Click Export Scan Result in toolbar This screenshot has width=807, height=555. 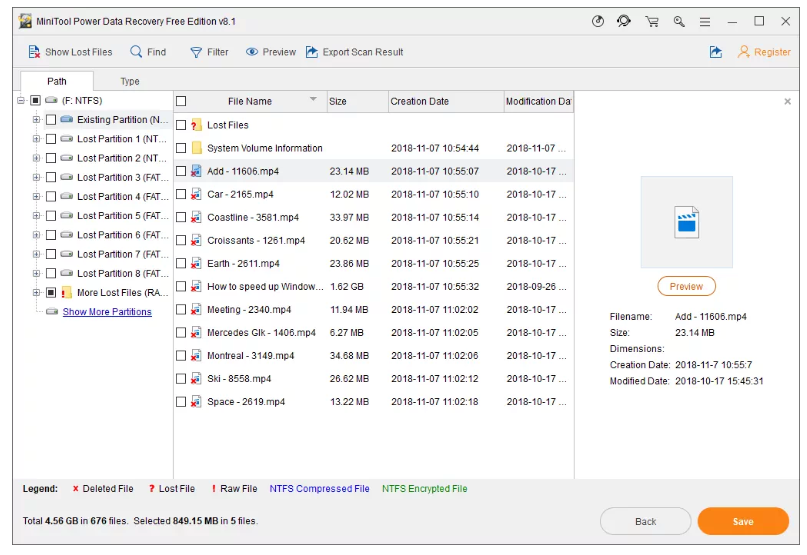[x=355, y=52]
